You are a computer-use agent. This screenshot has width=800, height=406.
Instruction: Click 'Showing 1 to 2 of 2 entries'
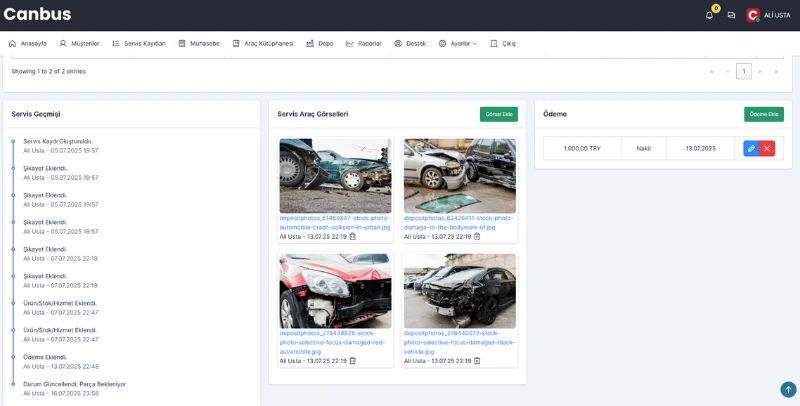tap(49, 71)
